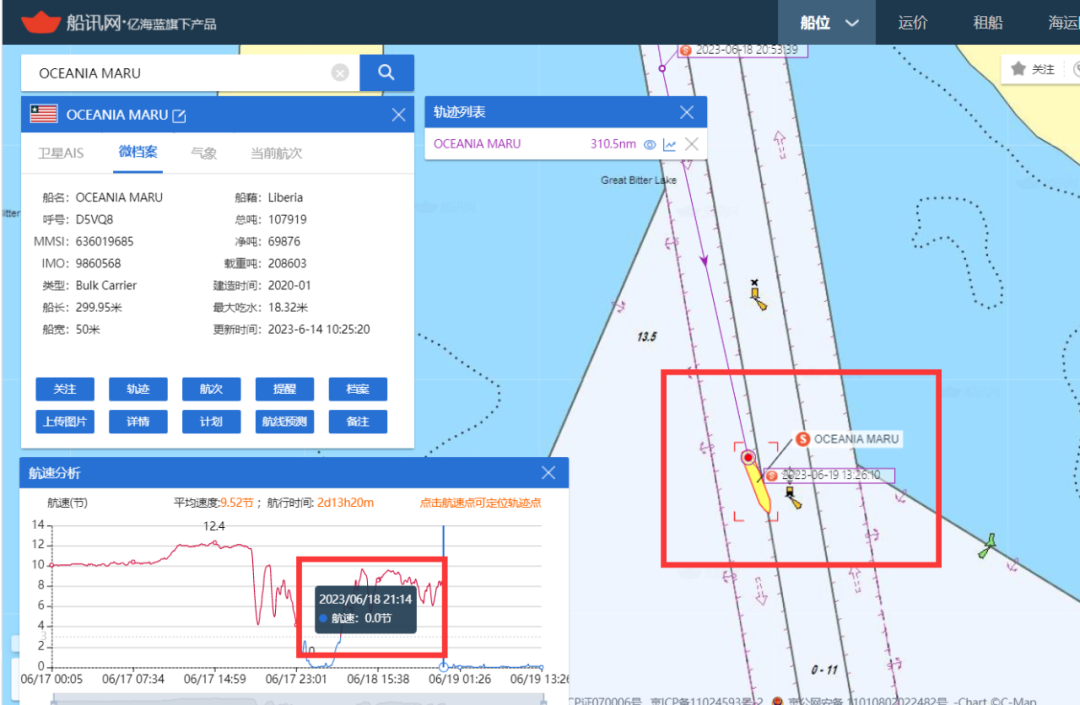This screenshot has height=705, width=1080.
Task: Select the 当前航次 tab
Action: click(x=276, y=153)
